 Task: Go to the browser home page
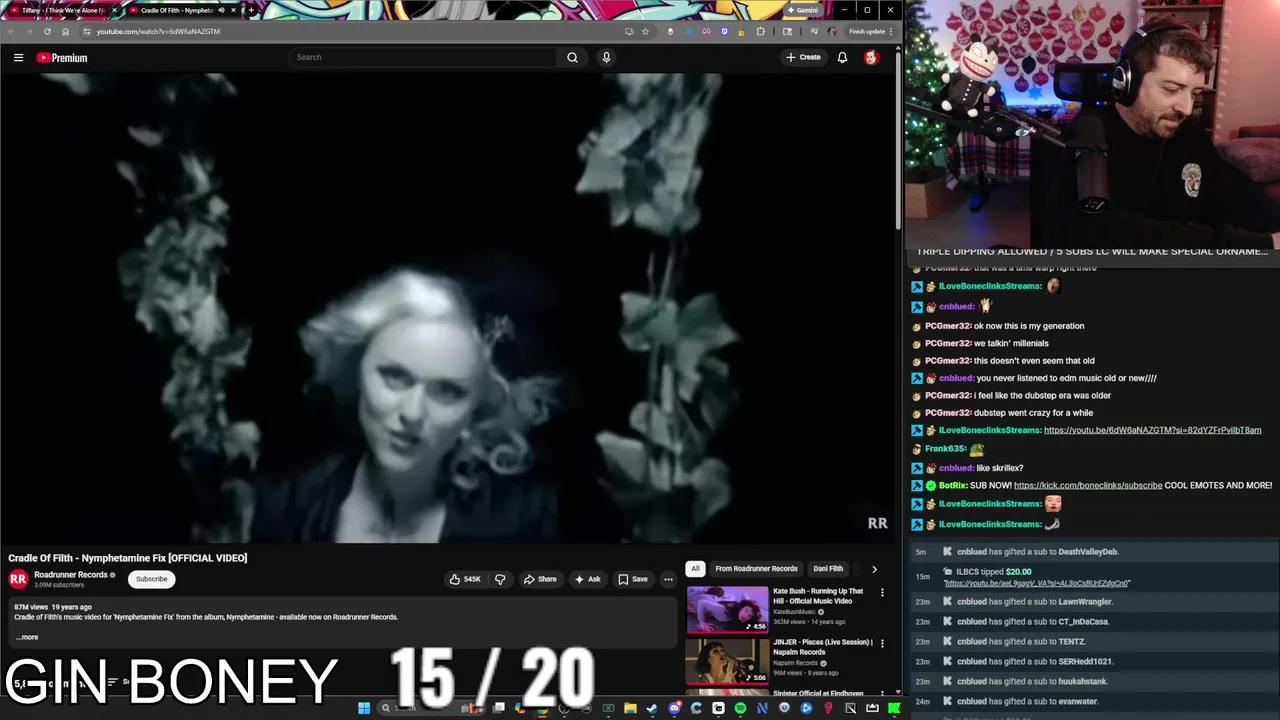[65, 31]
